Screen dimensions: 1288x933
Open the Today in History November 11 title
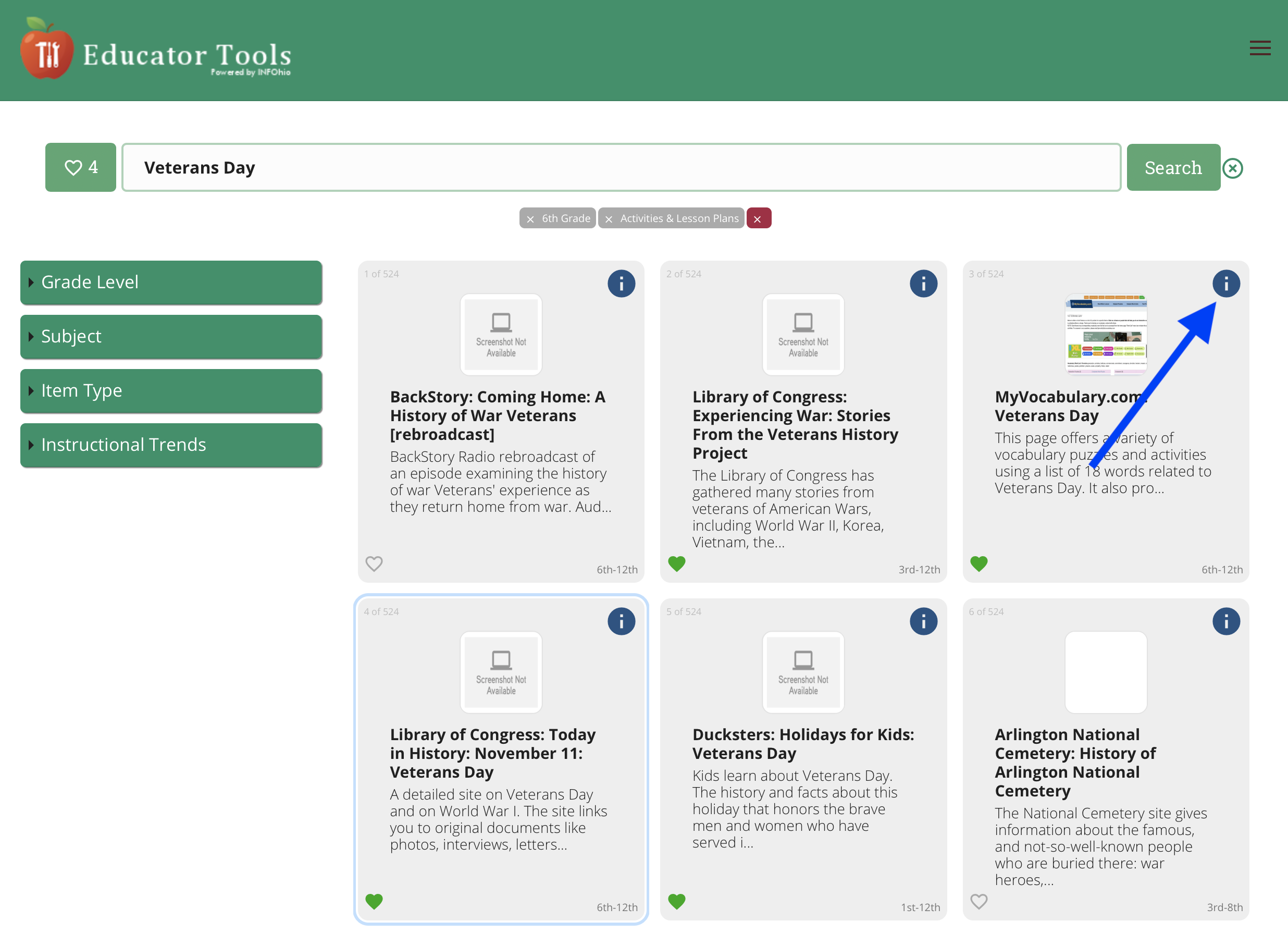492,754
